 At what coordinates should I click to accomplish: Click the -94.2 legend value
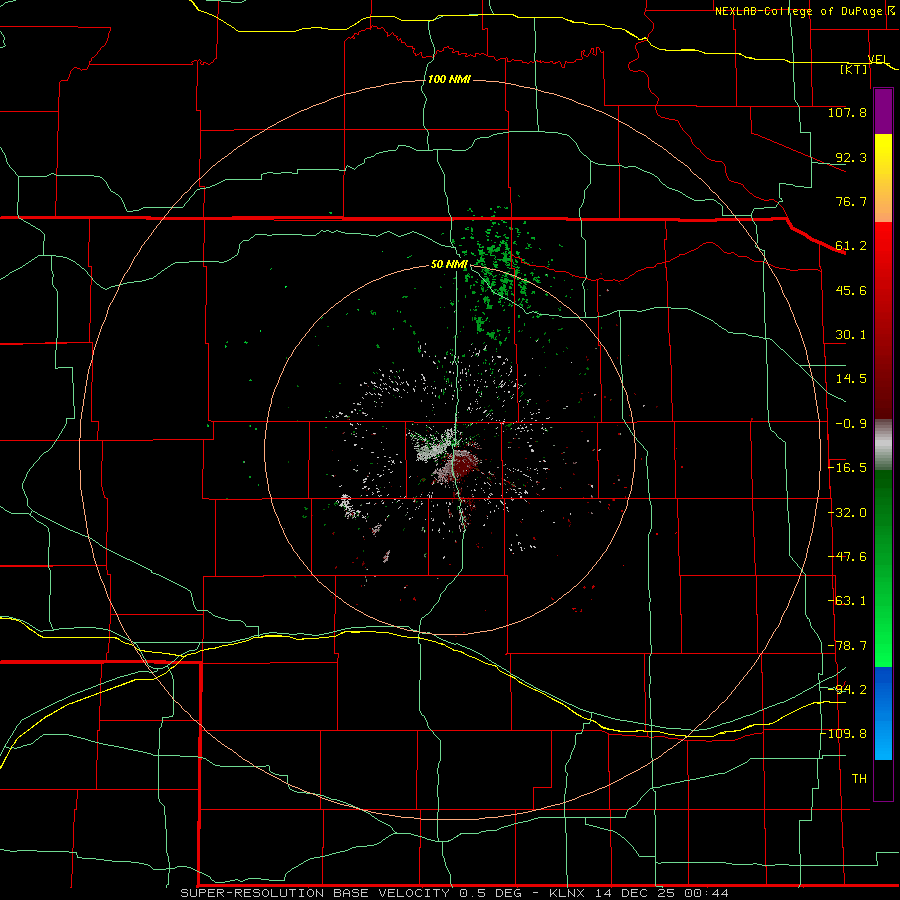848,689
